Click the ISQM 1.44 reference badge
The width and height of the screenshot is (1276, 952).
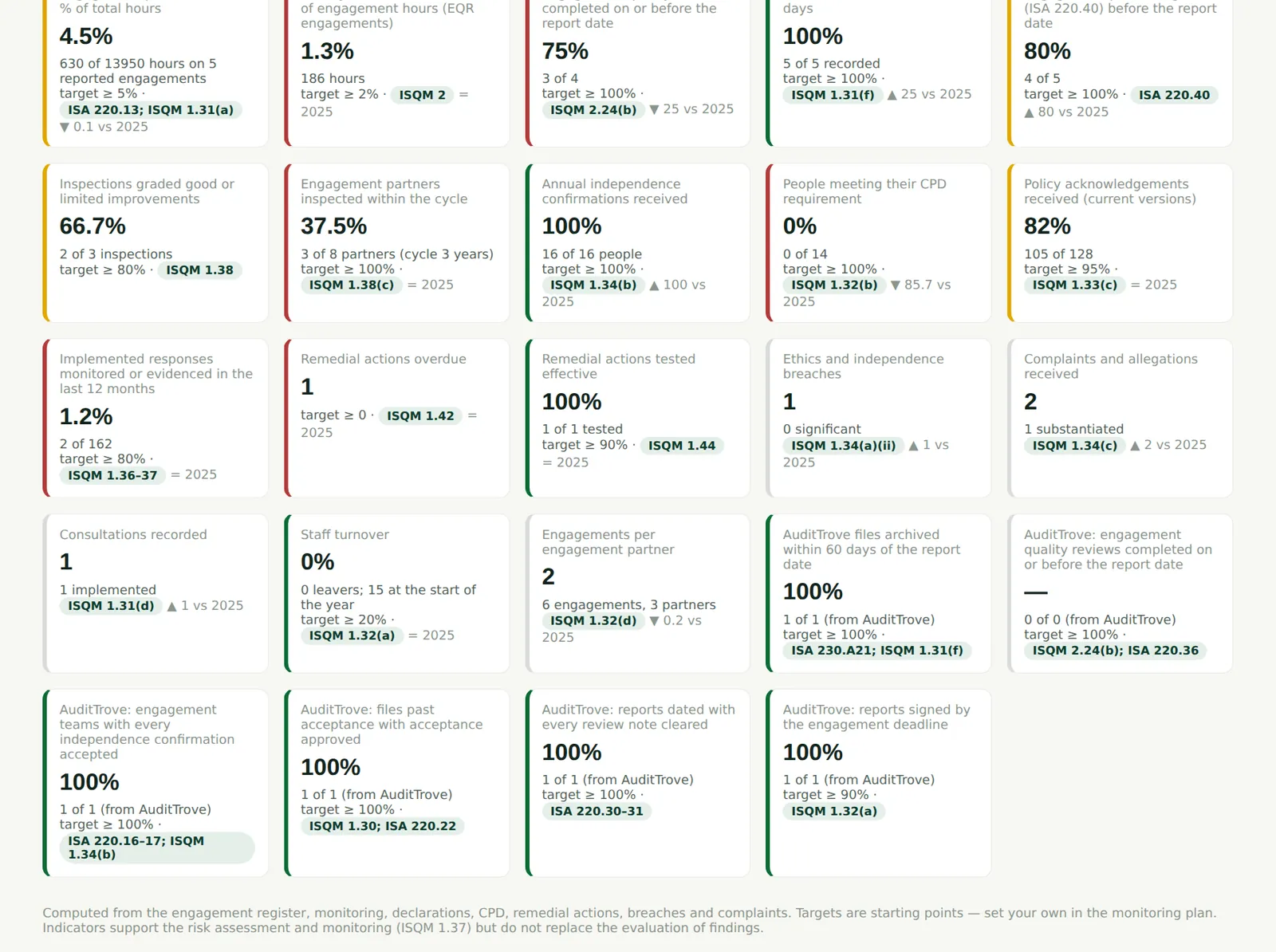click(682, 446)
